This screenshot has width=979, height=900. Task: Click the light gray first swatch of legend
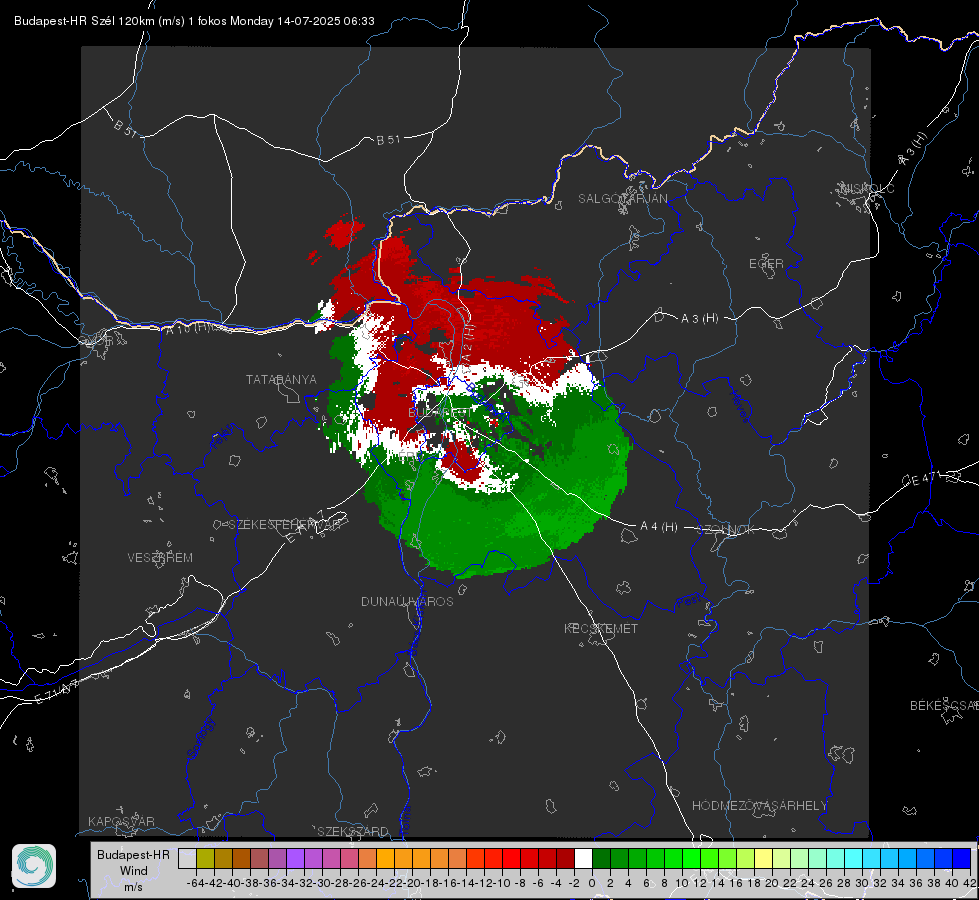tap(187, 859)
